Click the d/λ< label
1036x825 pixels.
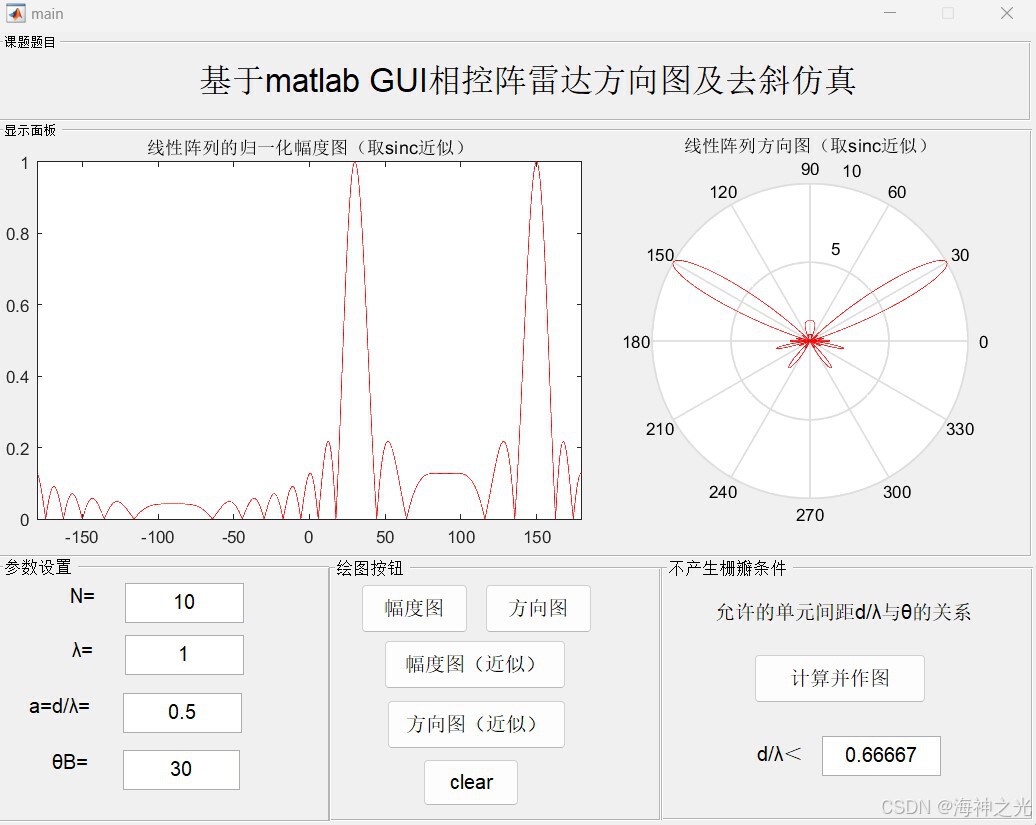coord(779,754)
